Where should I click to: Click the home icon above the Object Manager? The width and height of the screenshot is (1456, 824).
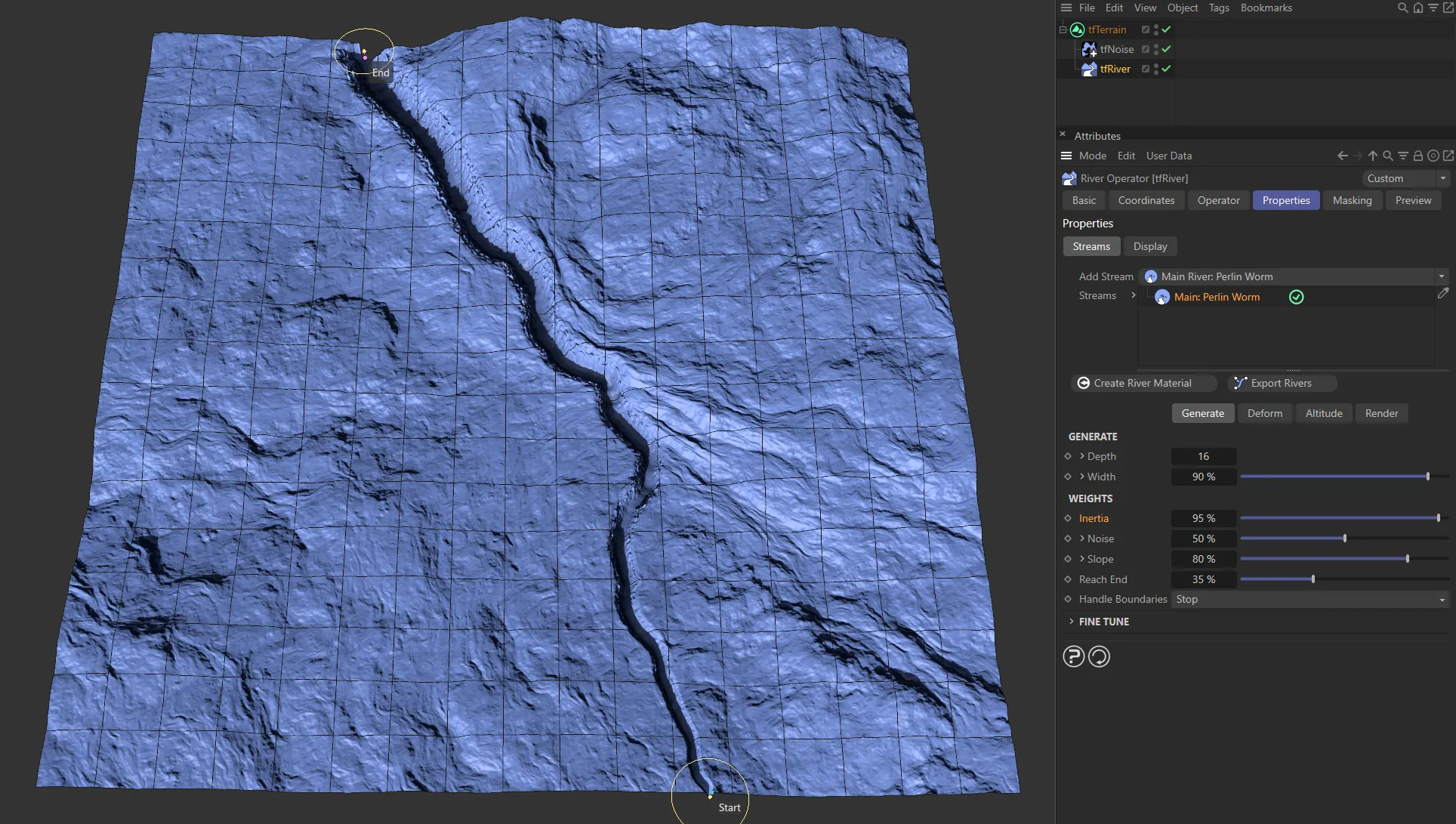(x=1417, y=8)
